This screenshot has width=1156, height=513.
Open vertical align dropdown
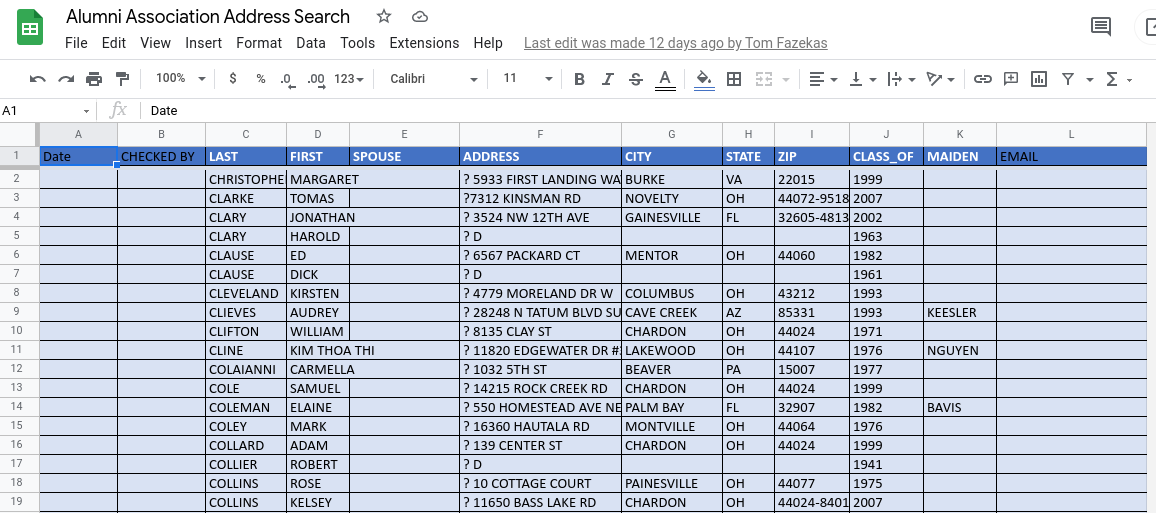coord(863,79)
